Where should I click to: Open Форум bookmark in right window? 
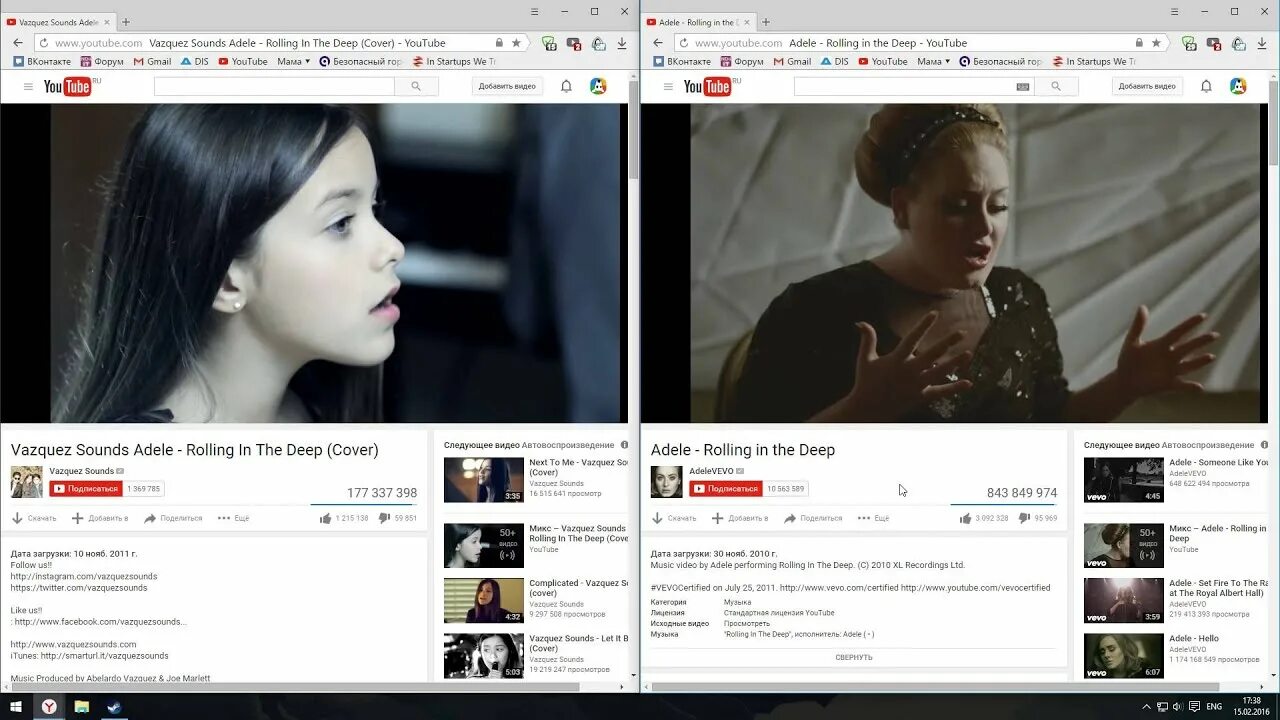742,62
